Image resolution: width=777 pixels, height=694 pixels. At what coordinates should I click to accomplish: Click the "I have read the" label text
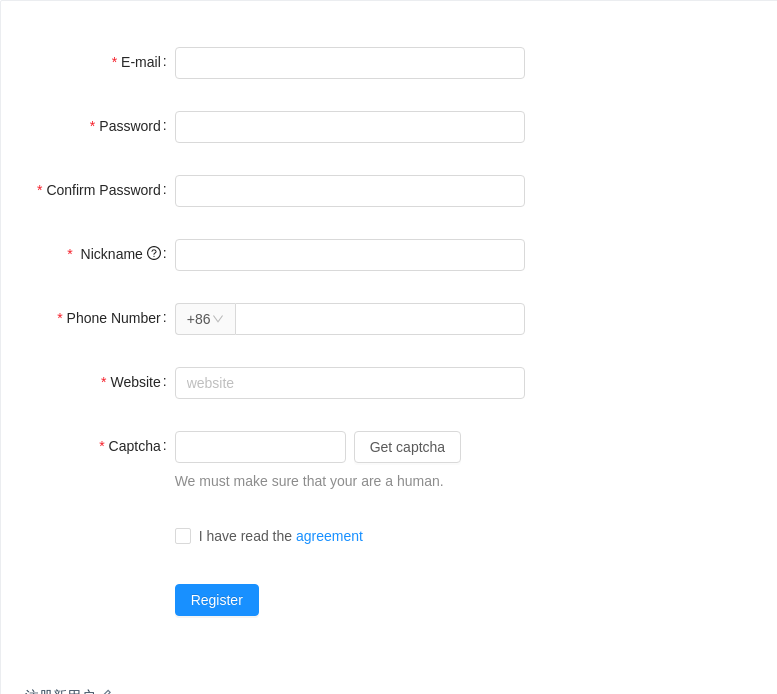245,536
